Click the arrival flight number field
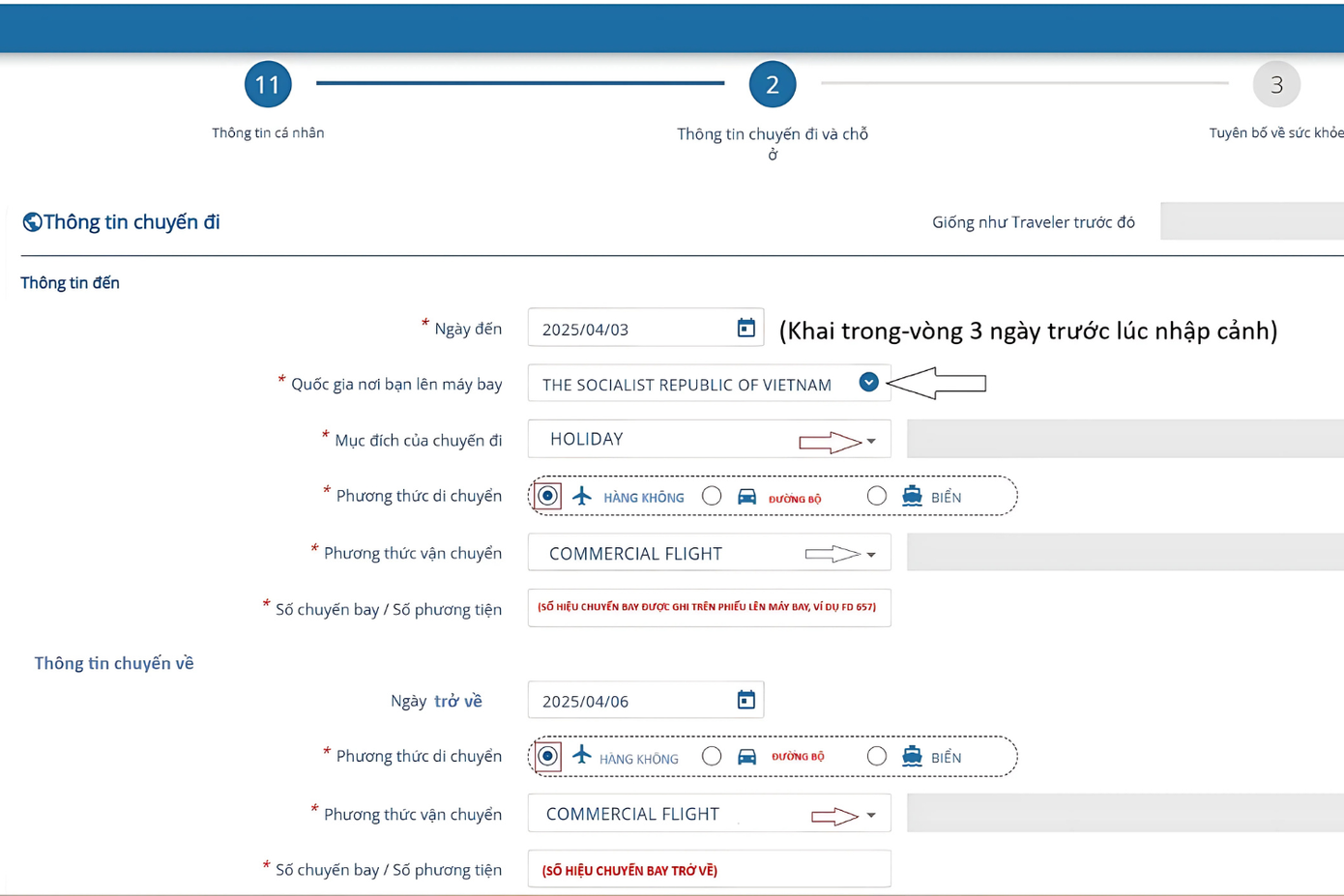Image resolution: width=1344 pixels, height=896 pixels. [709, 608]
